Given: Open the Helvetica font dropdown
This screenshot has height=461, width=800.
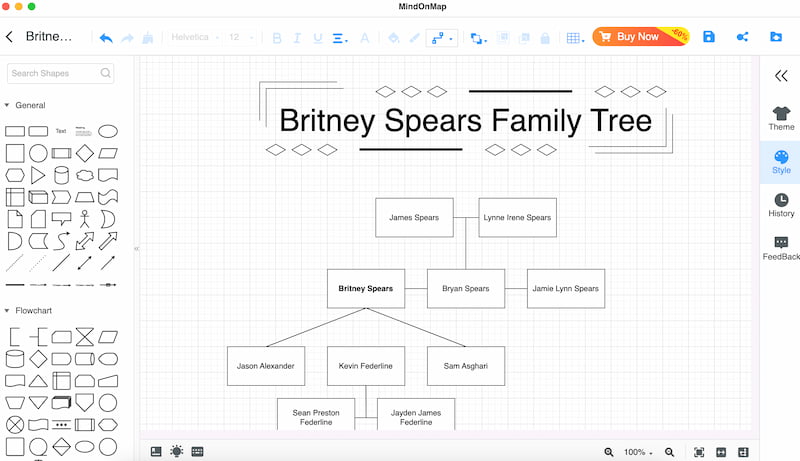Looking at the screenshot, I should coord(194,37).
